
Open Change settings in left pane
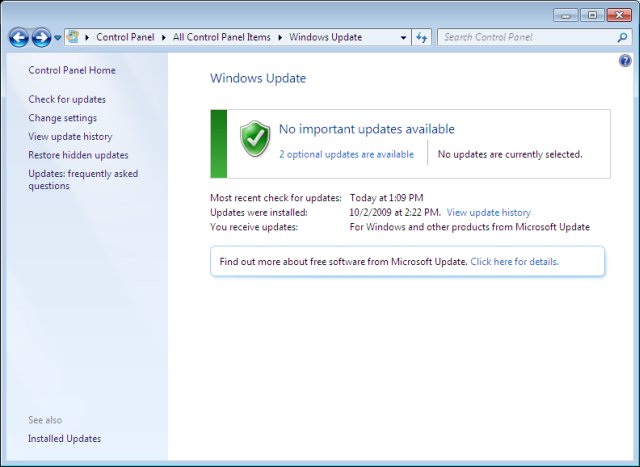(x=62, y=118)
